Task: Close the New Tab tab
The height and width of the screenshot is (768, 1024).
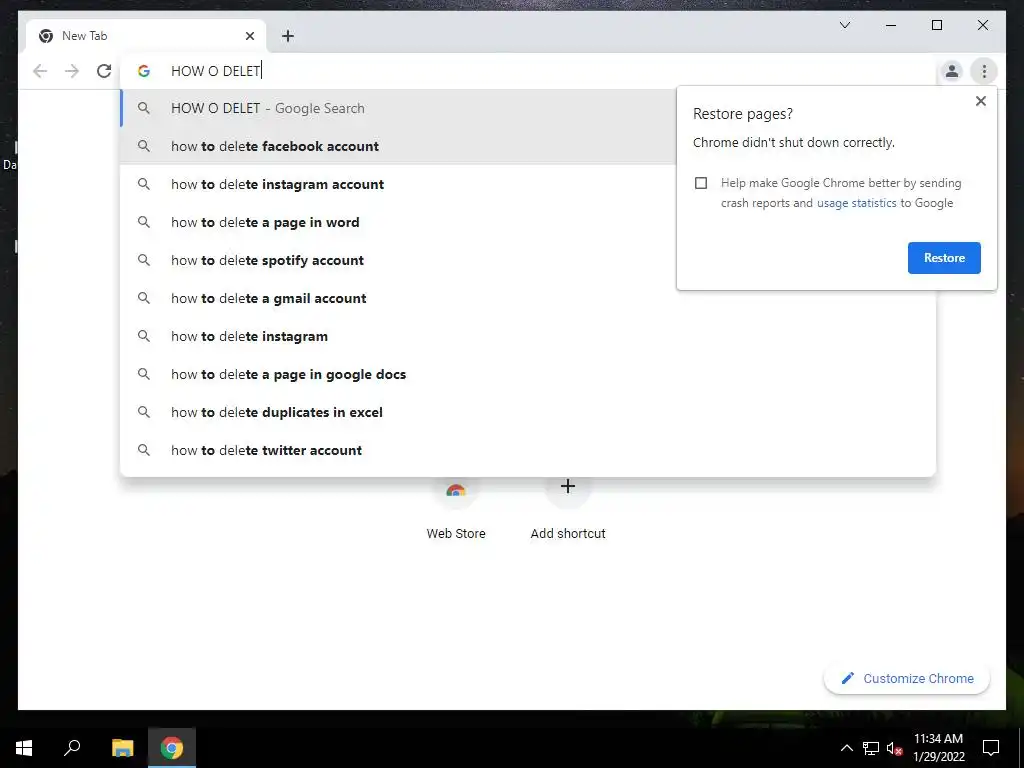Action: [x=250, y=36]
